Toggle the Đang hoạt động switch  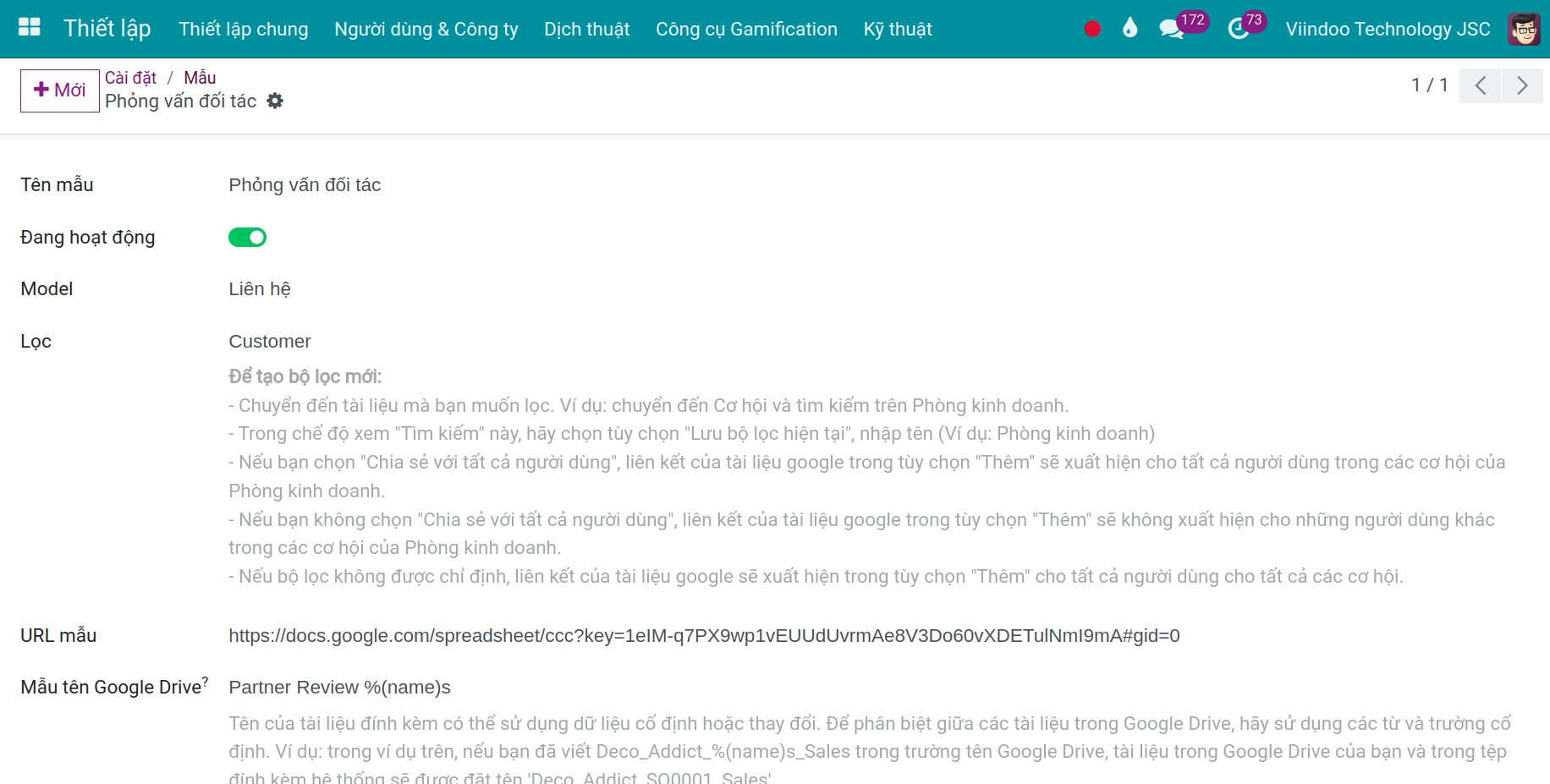pyautogui.click(x=247, y=238)
